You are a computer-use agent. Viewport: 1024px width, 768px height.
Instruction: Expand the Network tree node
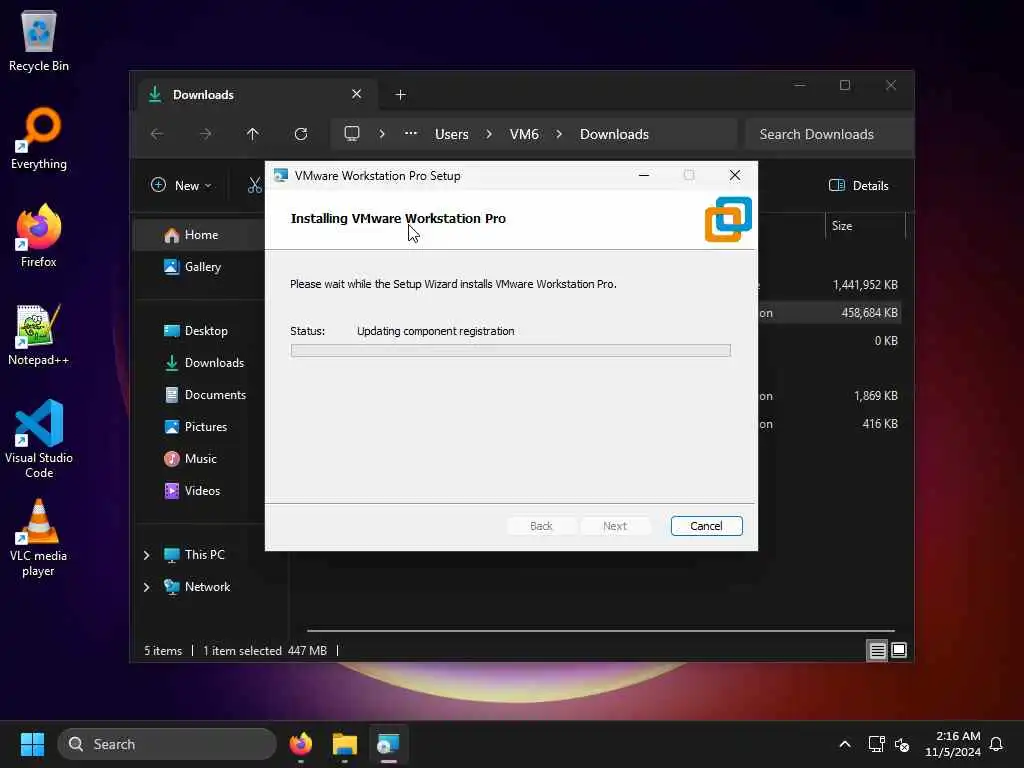tap(146, 587)
